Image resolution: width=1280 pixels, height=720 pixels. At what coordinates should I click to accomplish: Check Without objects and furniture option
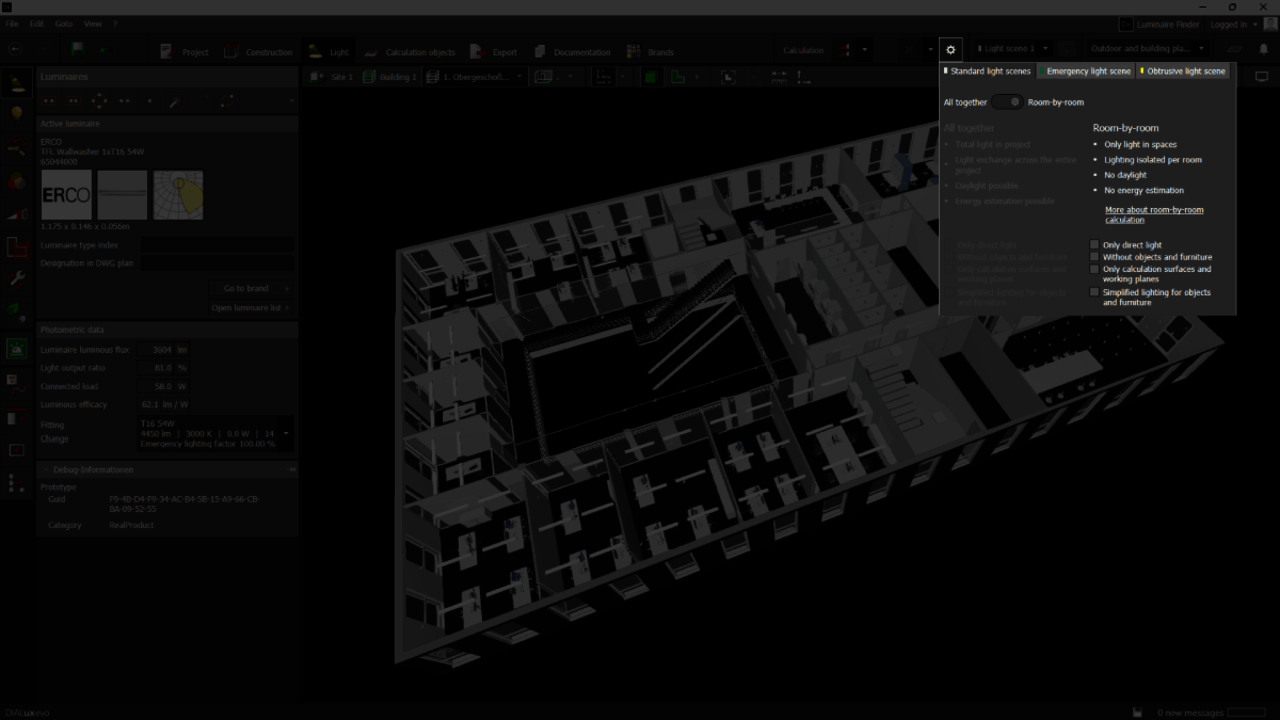[x=1095, y=257]
